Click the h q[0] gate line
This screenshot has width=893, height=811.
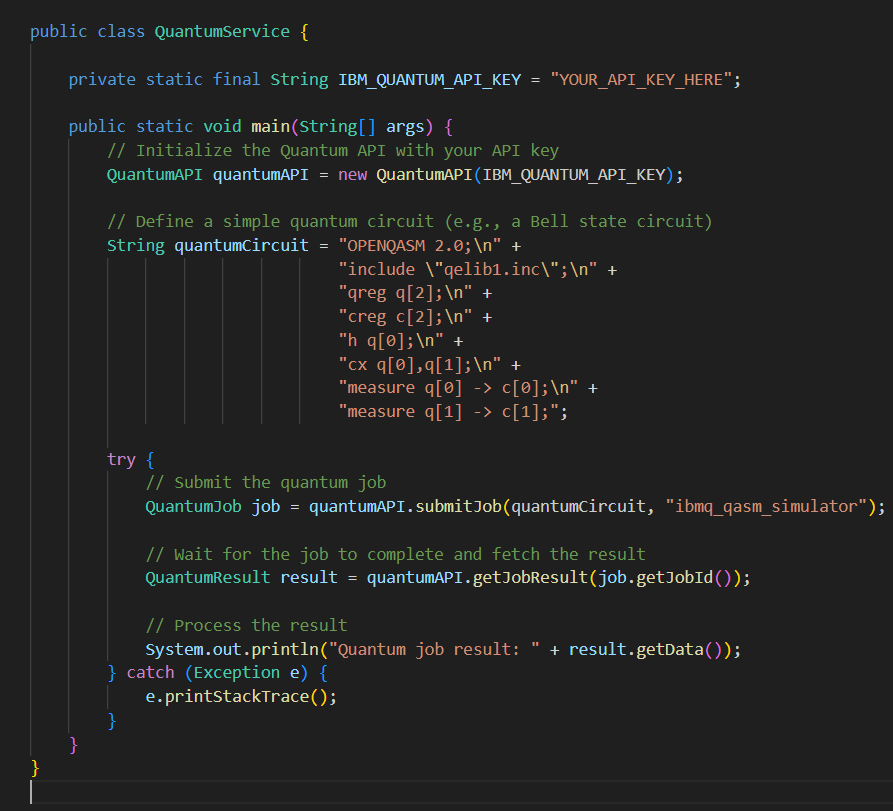(388, 340)
